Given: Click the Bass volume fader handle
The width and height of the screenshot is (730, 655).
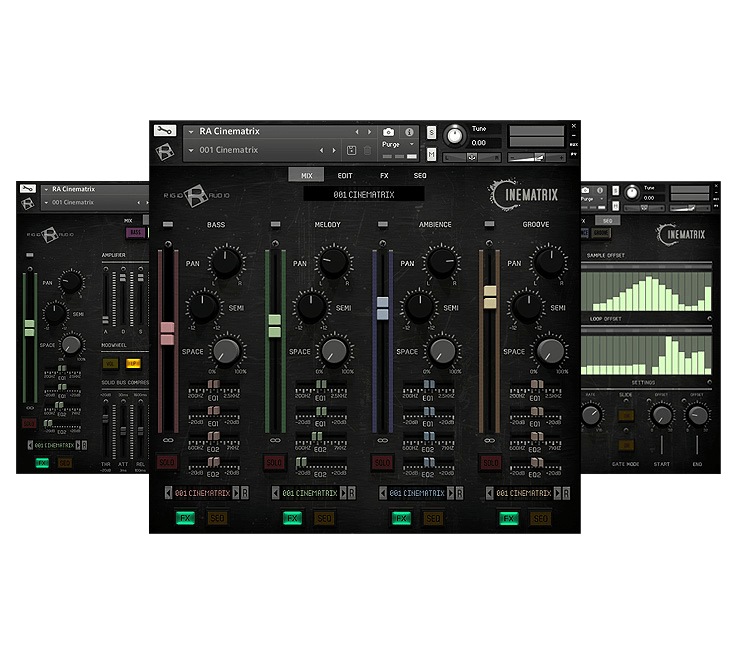Looking at the screenshot, I should [168, 333].
